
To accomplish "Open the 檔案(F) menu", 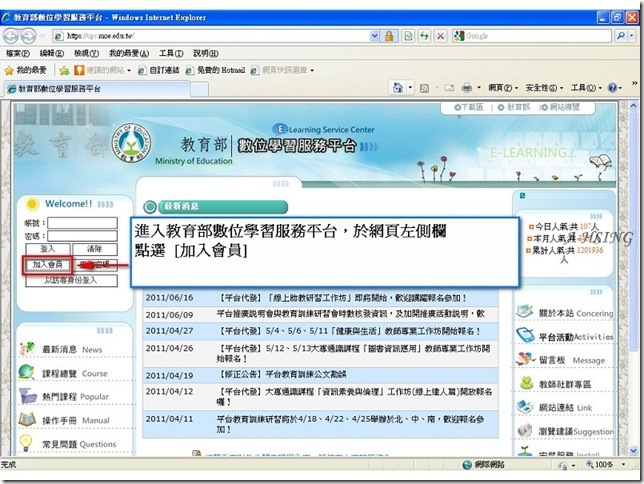I will pos(18,53).
